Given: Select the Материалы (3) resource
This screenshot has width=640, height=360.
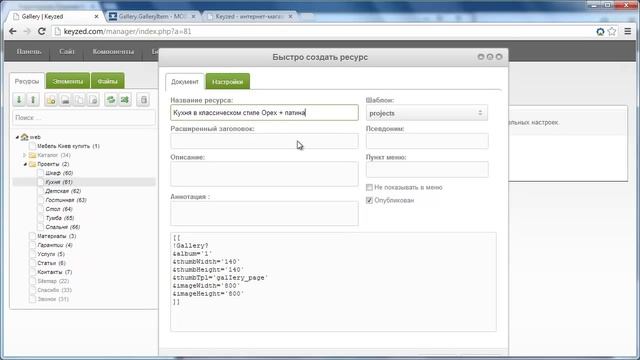Looking at the screenshot, I should point(57,236).
